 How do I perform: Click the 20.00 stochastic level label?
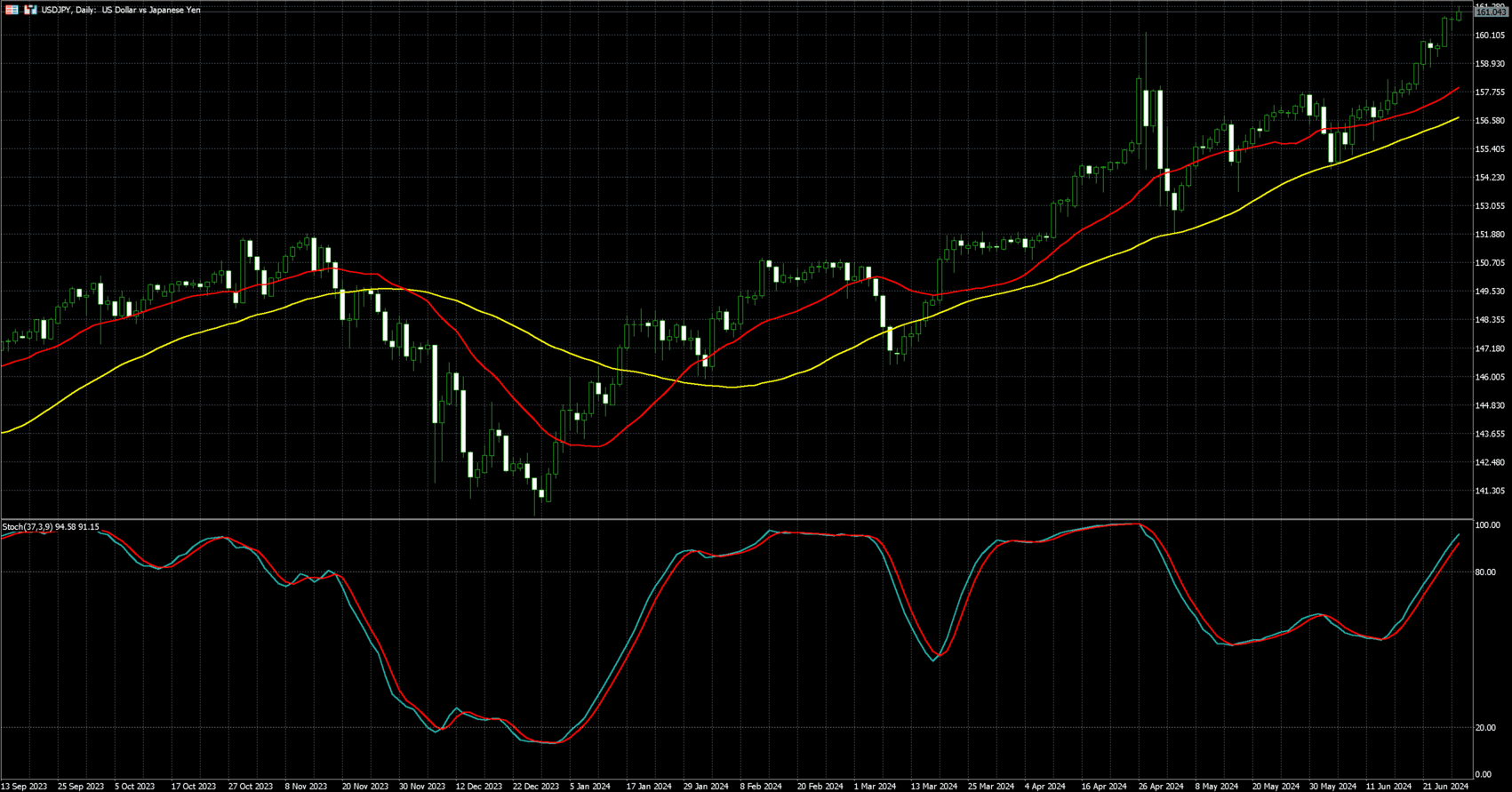tap(1485, 728)
